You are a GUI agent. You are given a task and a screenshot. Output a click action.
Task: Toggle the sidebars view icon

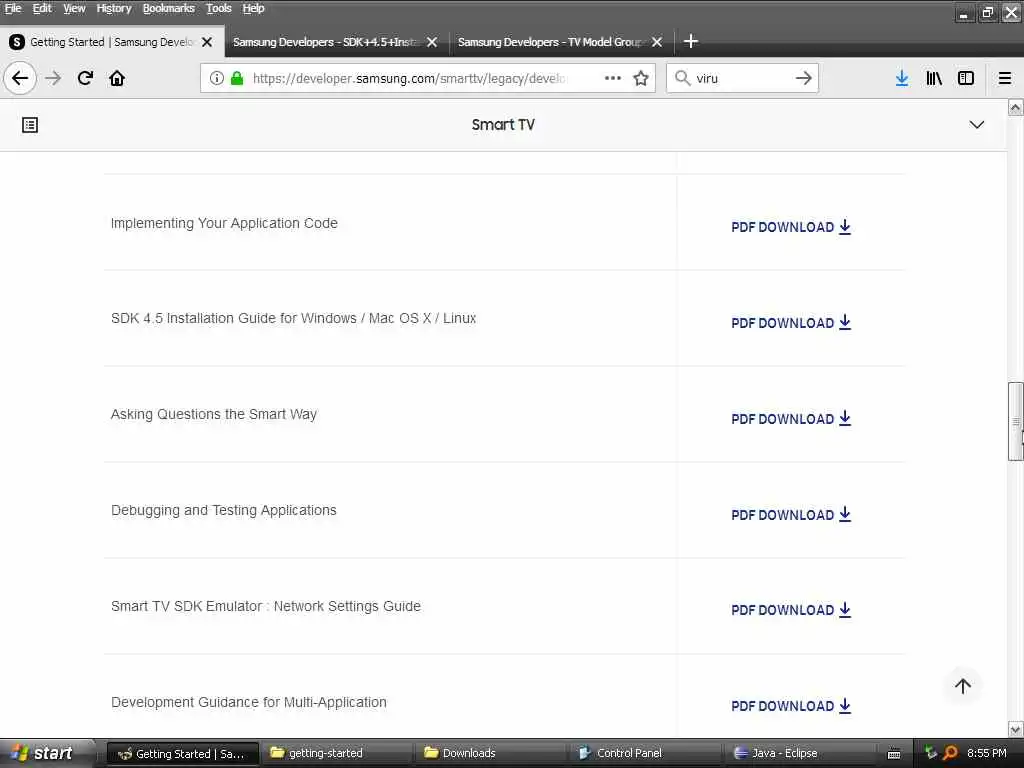pyautogui.click(x=966, y=78)
